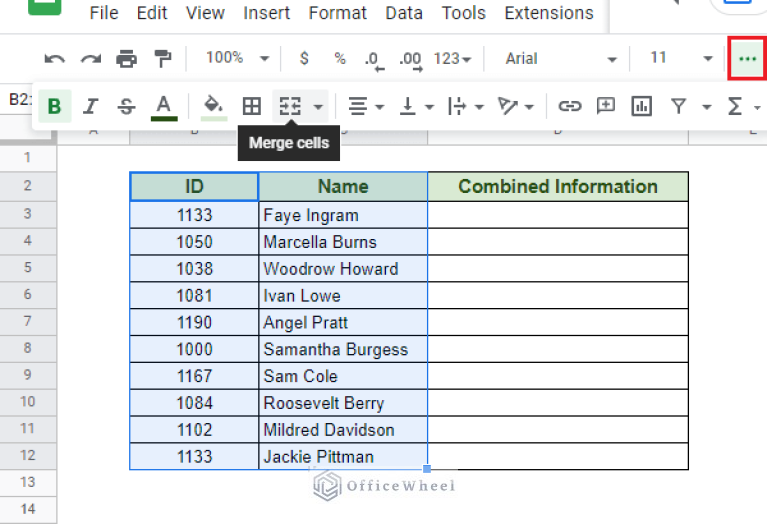
Task: Select row header 7
Action: (28, 321)
